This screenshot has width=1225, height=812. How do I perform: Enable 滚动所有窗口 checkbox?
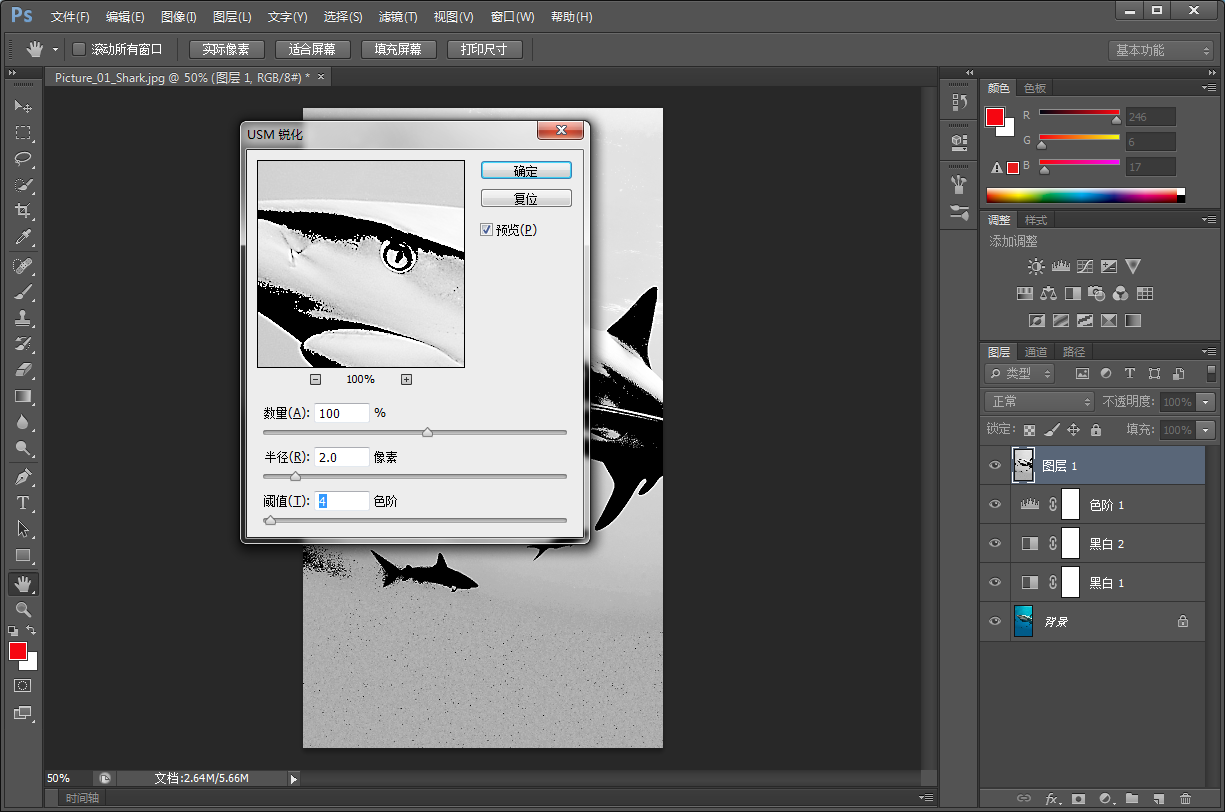(x=79, y=49)
